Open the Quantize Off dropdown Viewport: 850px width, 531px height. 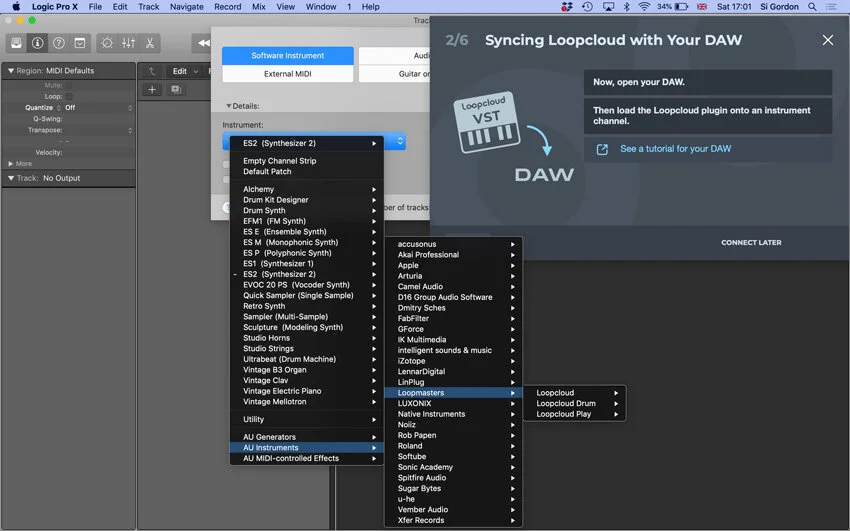(98, 108)
